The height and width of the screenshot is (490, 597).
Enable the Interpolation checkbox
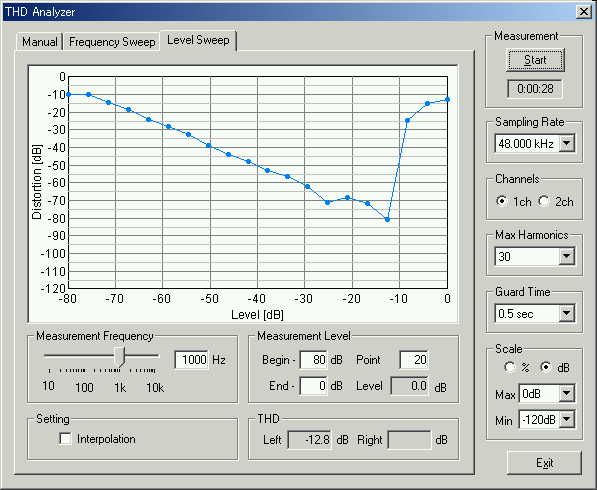(65, 439)
